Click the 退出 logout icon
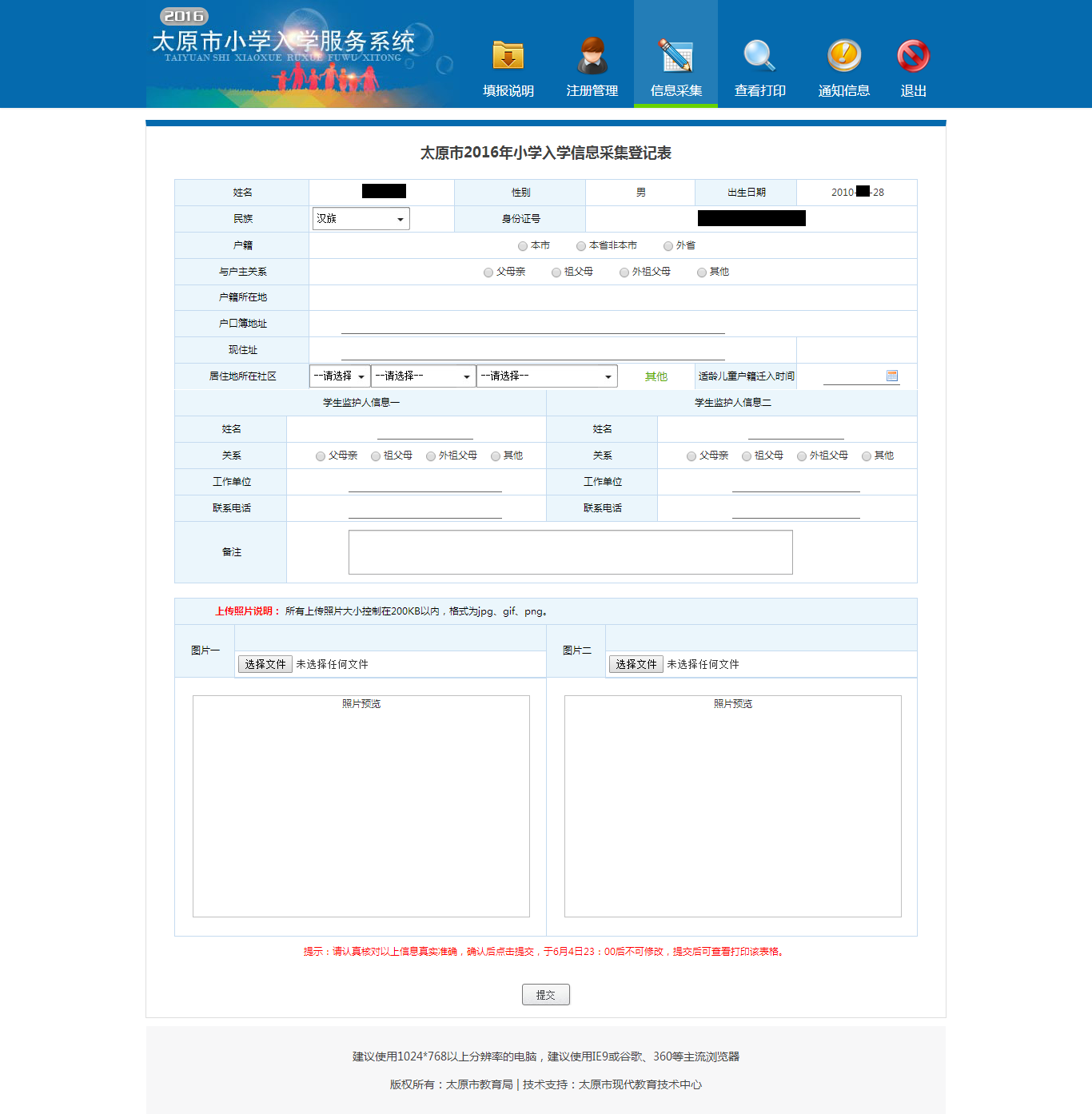The height and width of the screenshot is (1114, 1092). click(913, 56)
